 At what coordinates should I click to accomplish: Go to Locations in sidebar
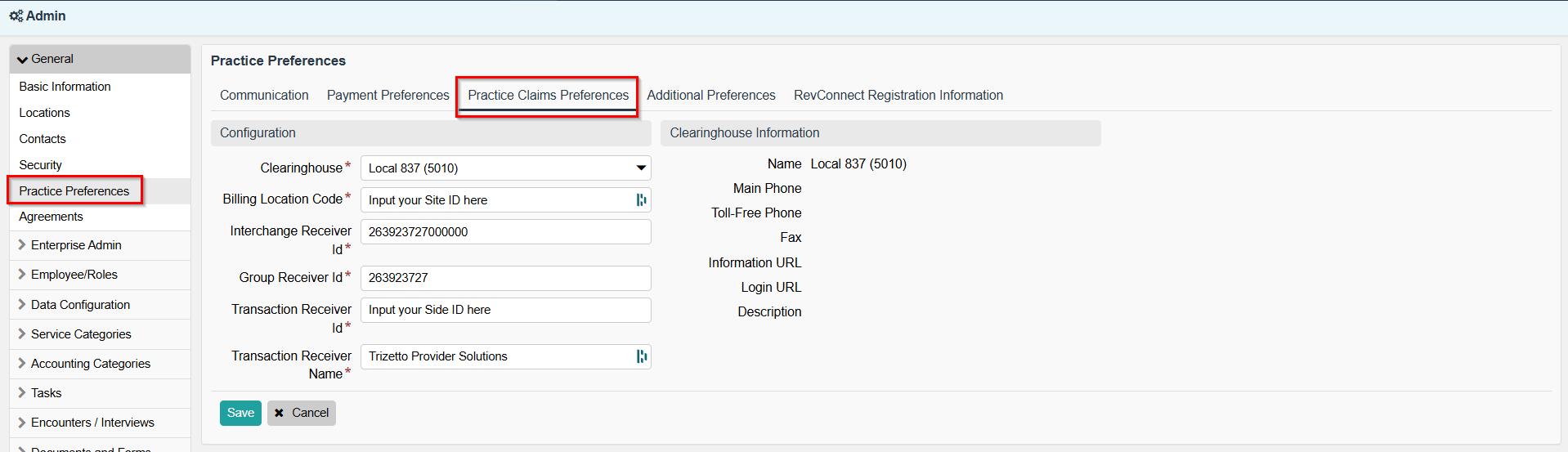(44, 113)
